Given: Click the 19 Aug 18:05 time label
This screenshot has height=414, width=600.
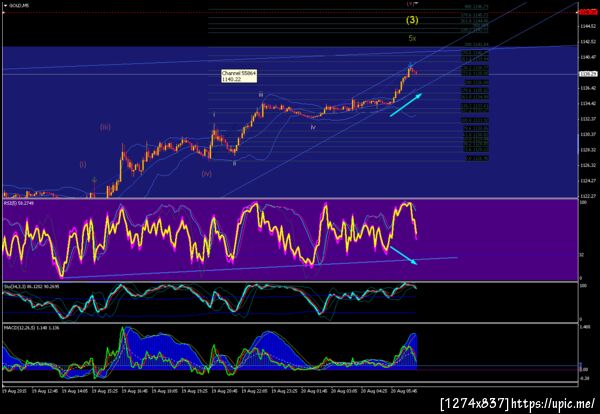Looking at the screenshot, I should [165, 391].
